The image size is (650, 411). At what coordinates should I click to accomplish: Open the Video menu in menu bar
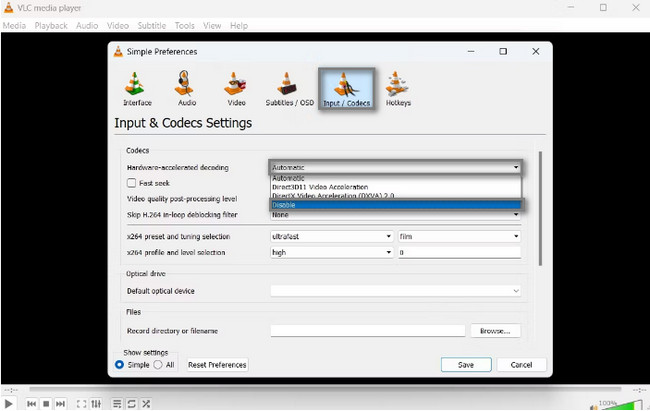(x=118, y=26)
